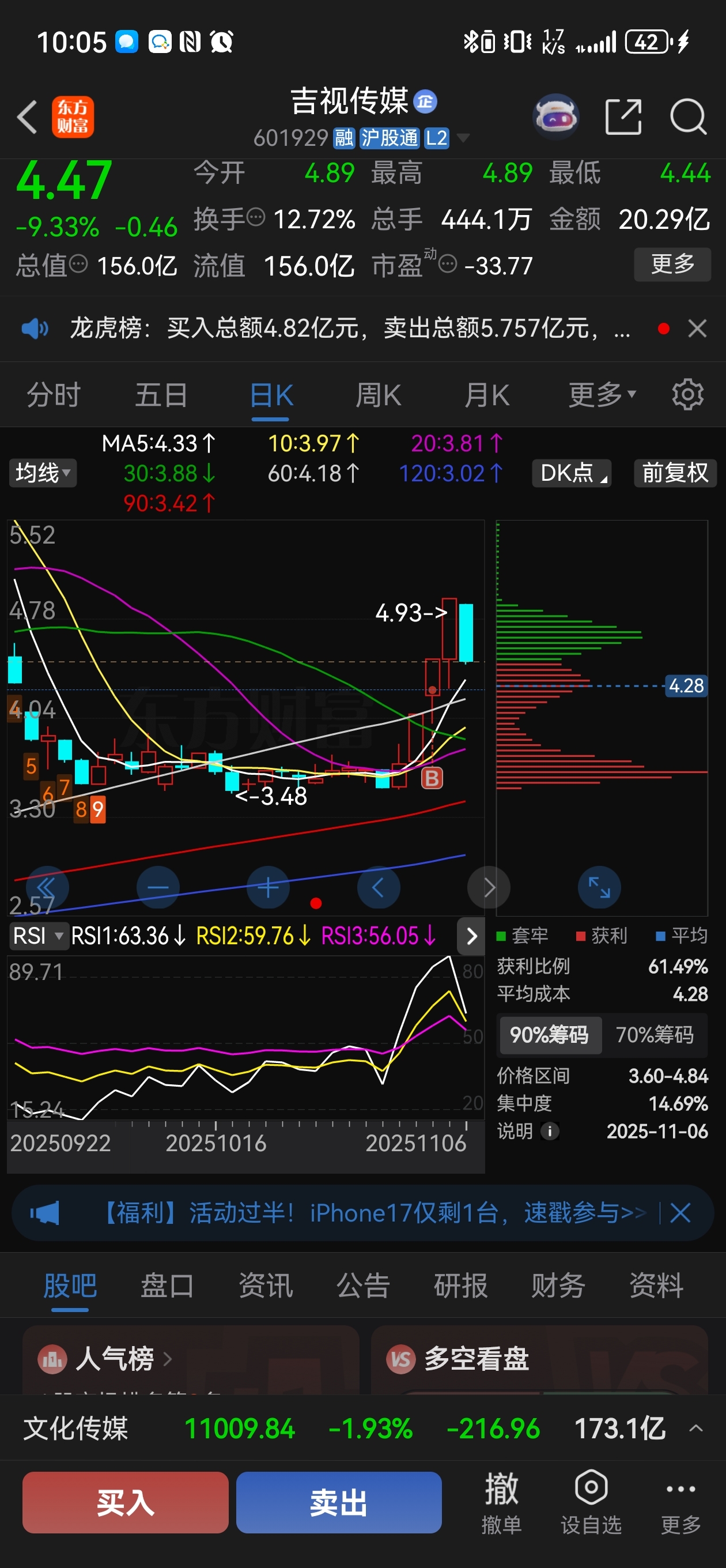Tap the 沪股通 tag
Image resolution: width=726 pixels, height=1568 pixels.
(x=390, y=138)
